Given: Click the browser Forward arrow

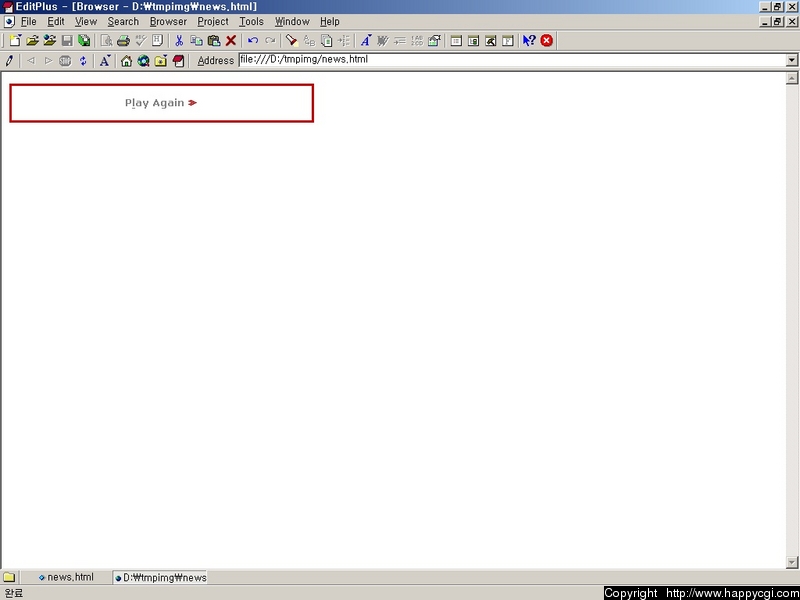Looking at the screenshot, I should point(48,61).
